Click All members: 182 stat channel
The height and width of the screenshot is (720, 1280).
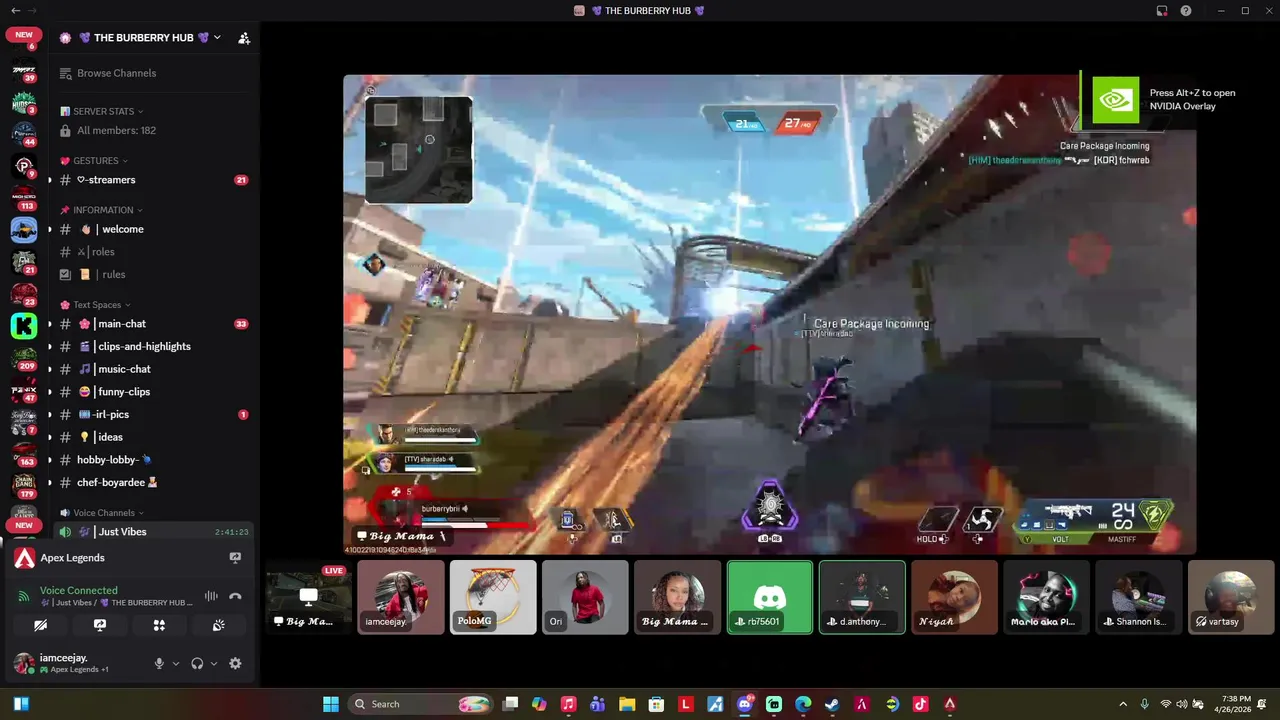coord(153,130)
